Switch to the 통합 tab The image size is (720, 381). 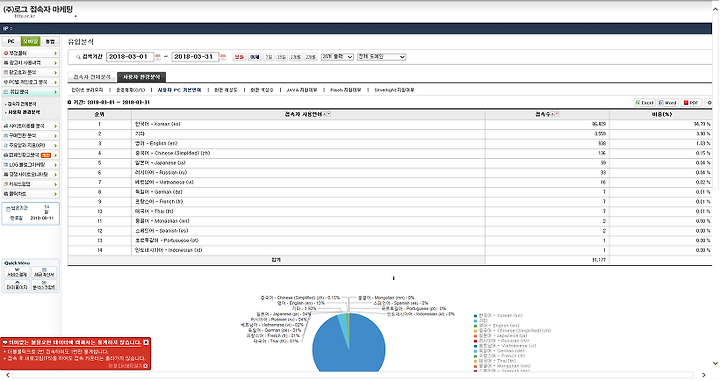click(x=50, y=41)
